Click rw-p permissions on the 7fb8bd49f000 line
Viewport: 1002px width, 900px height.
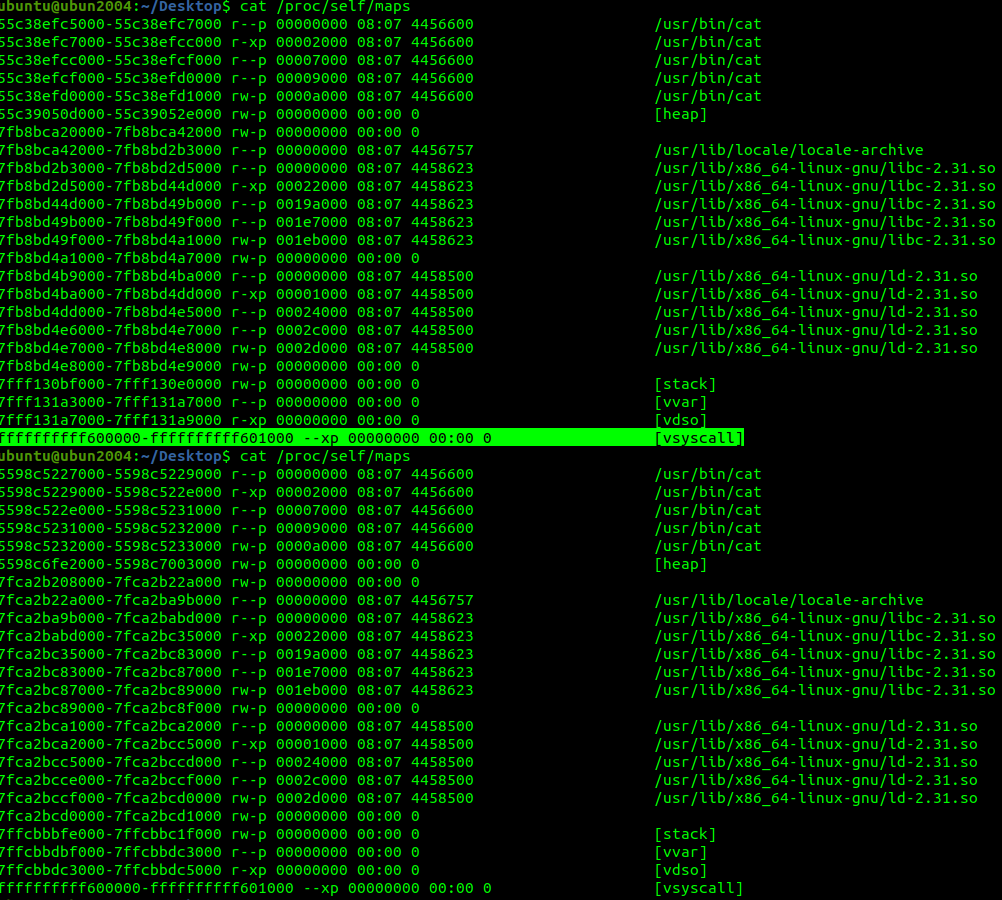[x=249, y=240]
